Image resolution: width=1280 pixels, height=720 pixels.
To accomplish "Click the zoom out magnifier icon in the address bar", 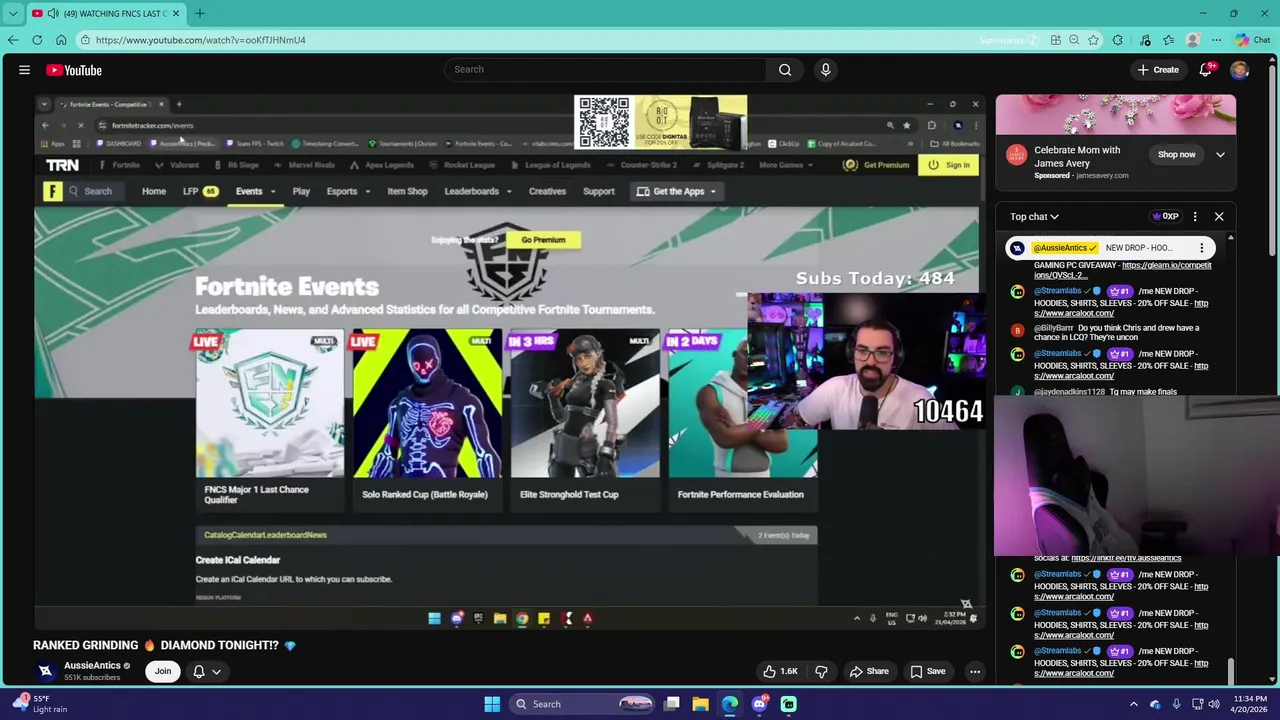I will (1074, 40).
